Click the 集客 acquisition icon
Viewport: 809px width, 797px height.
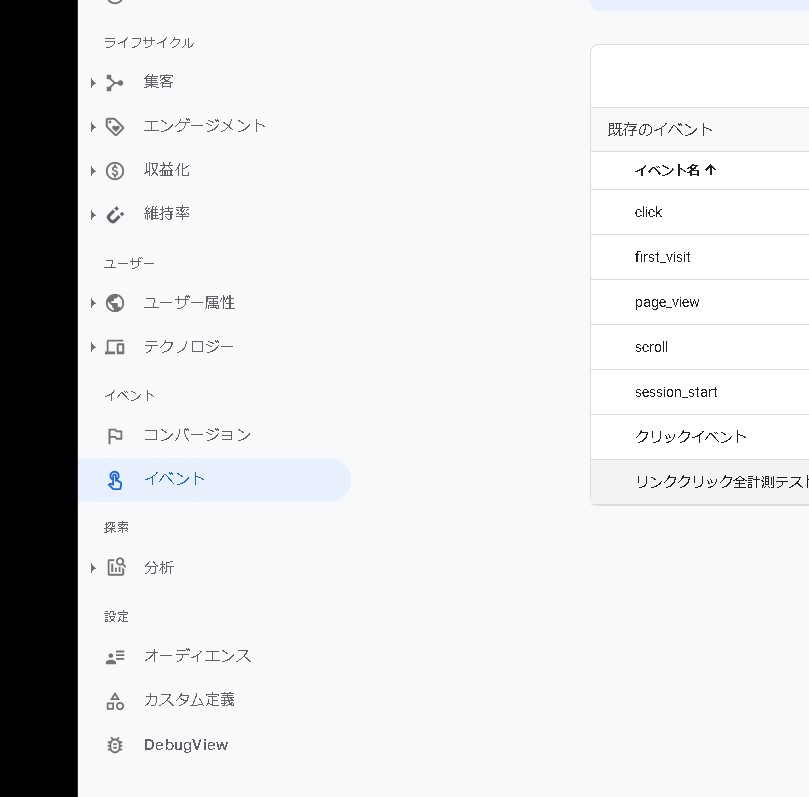click(x=115, y=83)
